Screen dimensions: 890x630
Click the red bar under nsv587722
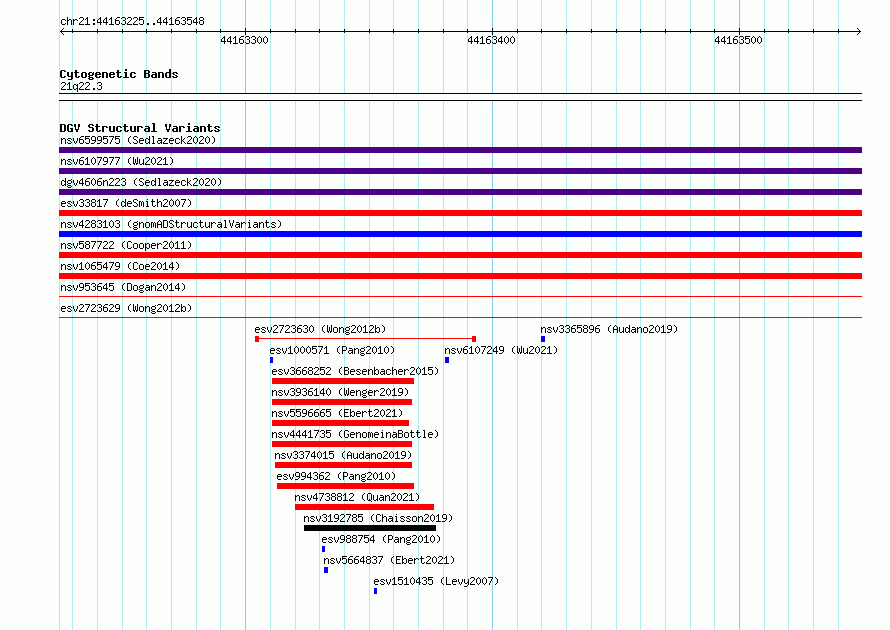pos(460,255)
